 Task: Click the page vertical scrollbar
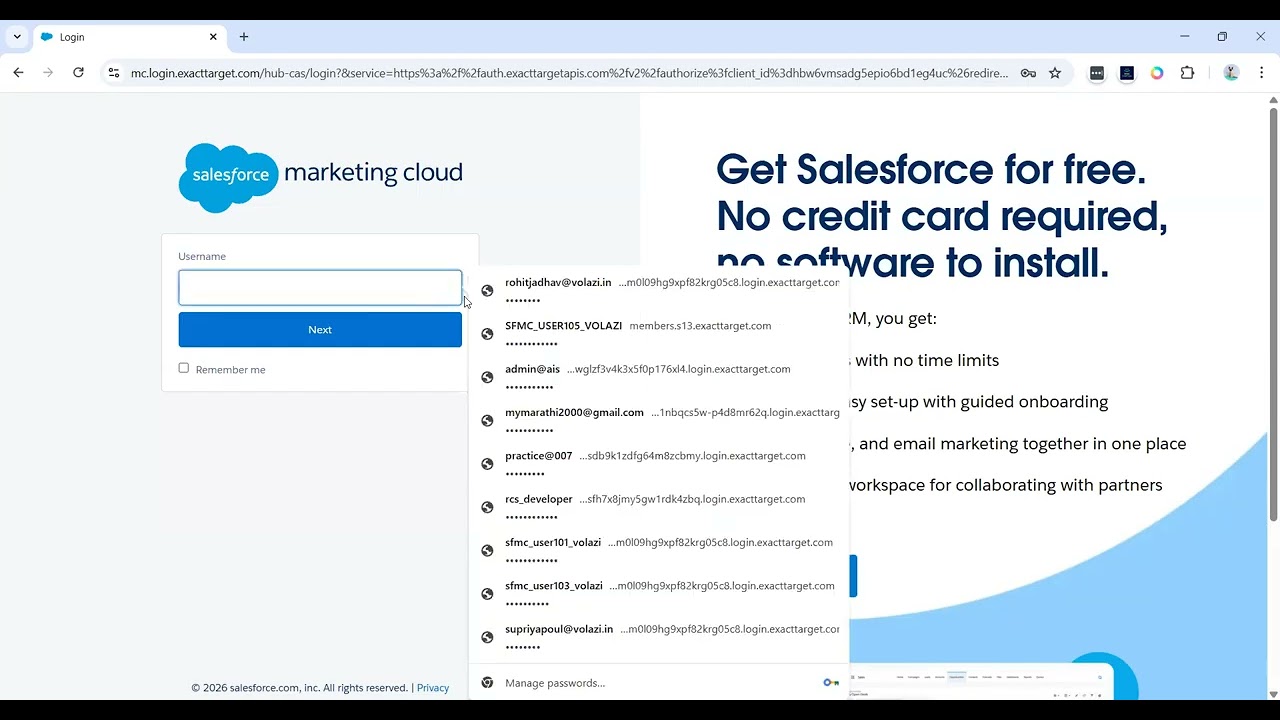point(1273,313)
